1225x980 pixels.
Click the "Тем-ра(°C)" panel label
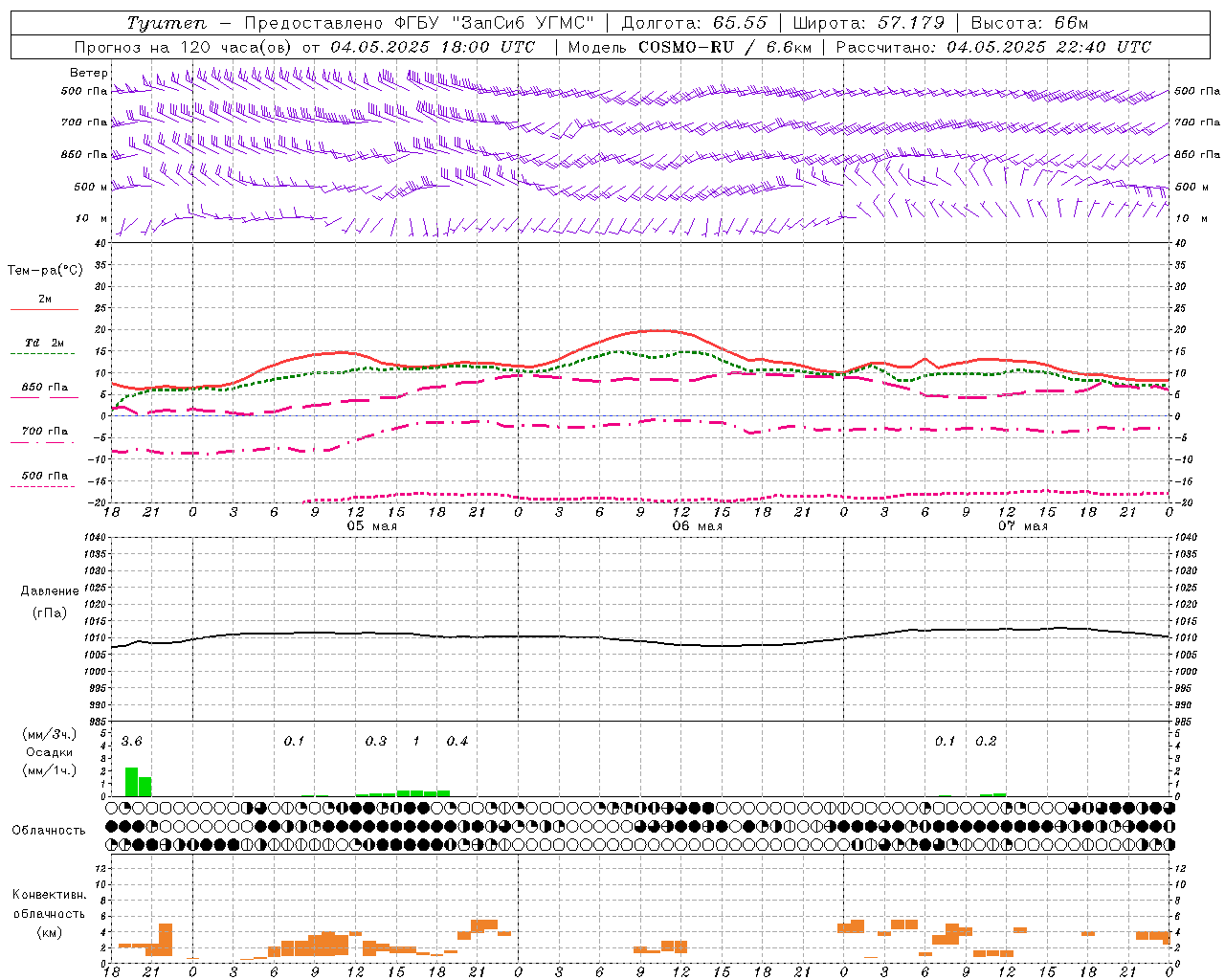point(46,271)
